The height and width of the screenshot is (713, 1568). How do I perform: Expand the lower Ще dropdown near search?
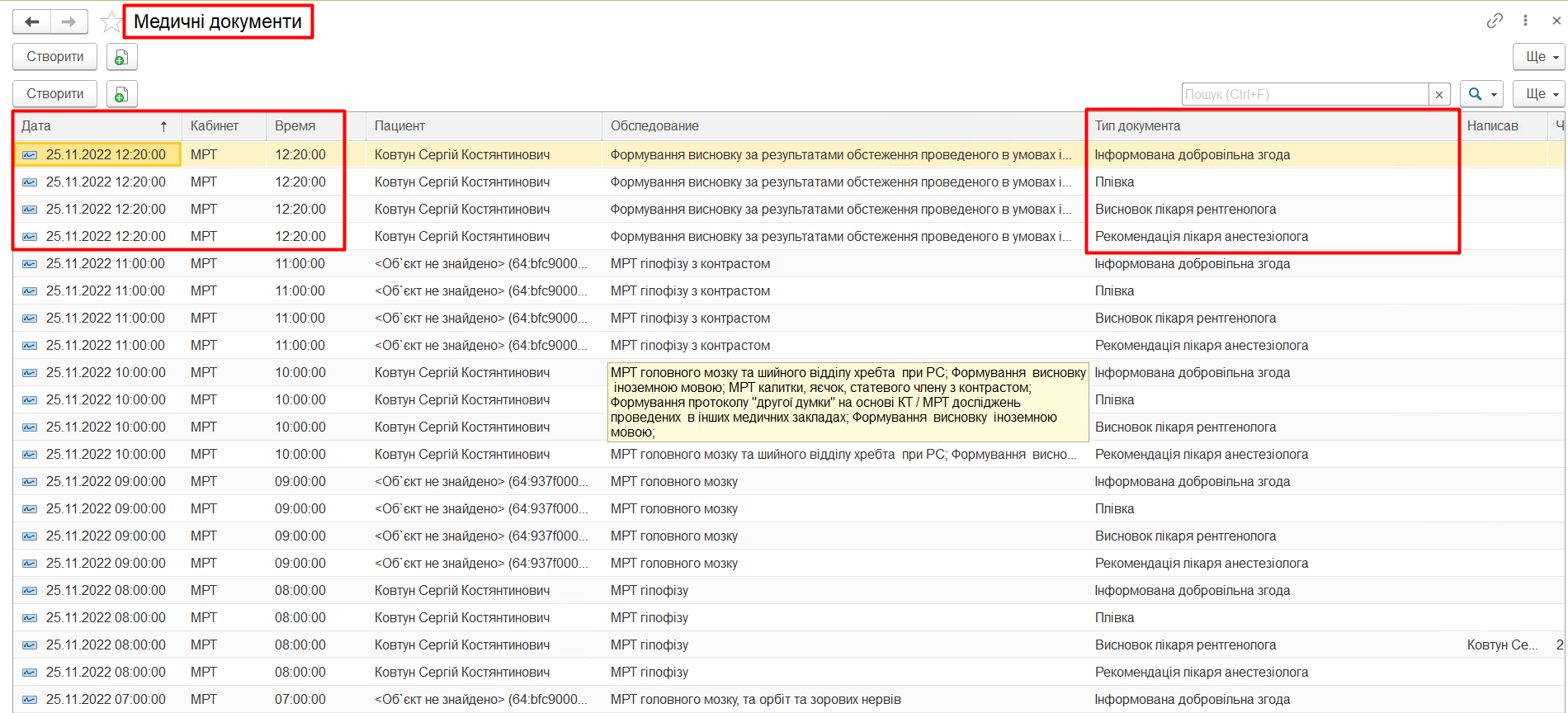[x=1539, y=94]
